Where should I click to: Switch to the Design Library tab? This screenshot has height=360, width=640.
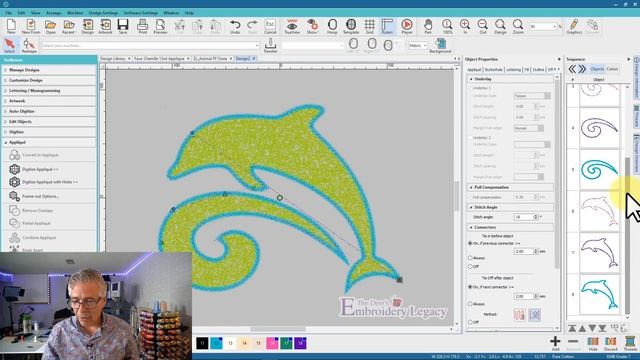click(x=113, y=59)
